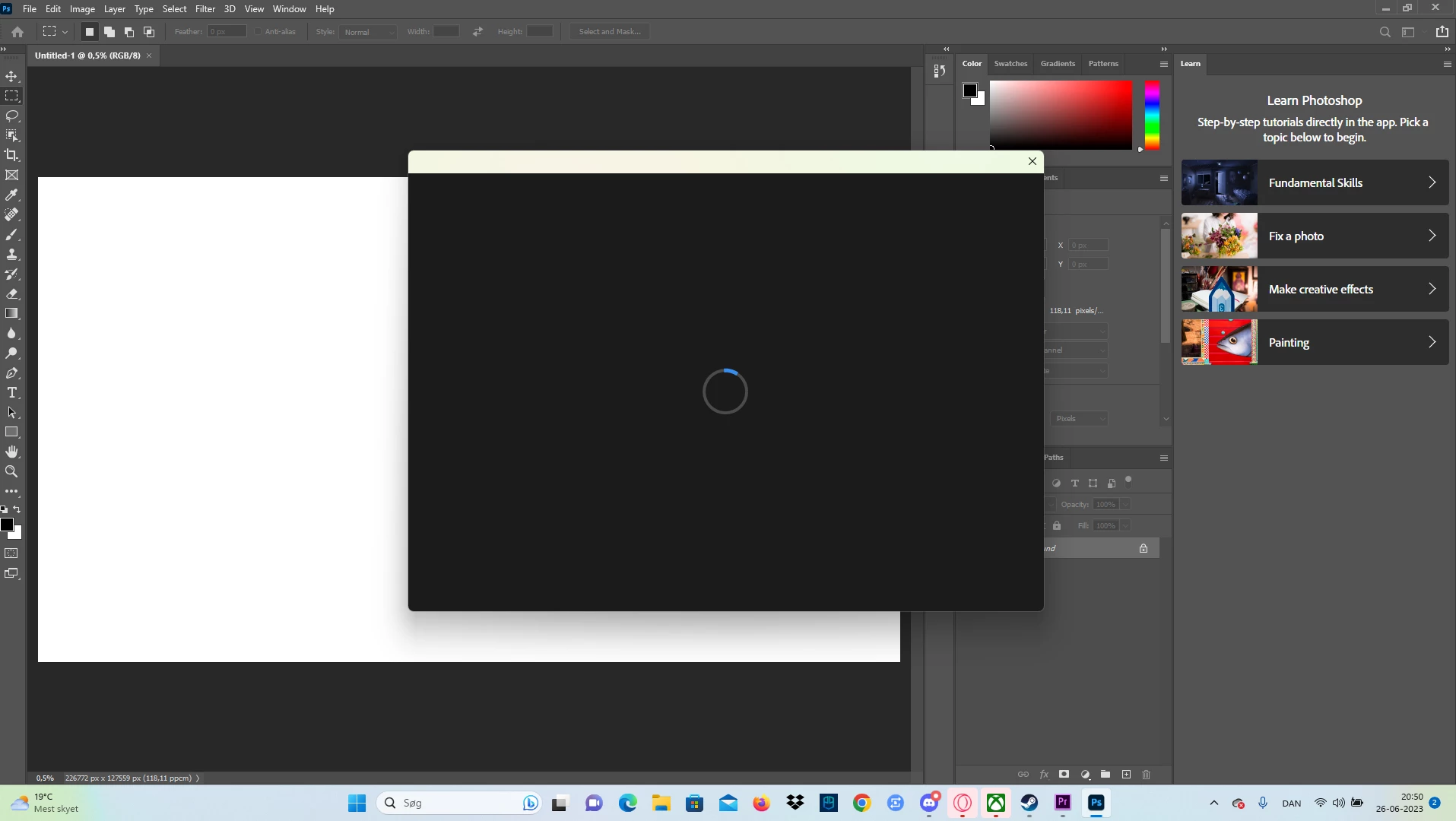Click the Feather input field
The height and width of the screenshot is (821, 1456).
point(227,32)
